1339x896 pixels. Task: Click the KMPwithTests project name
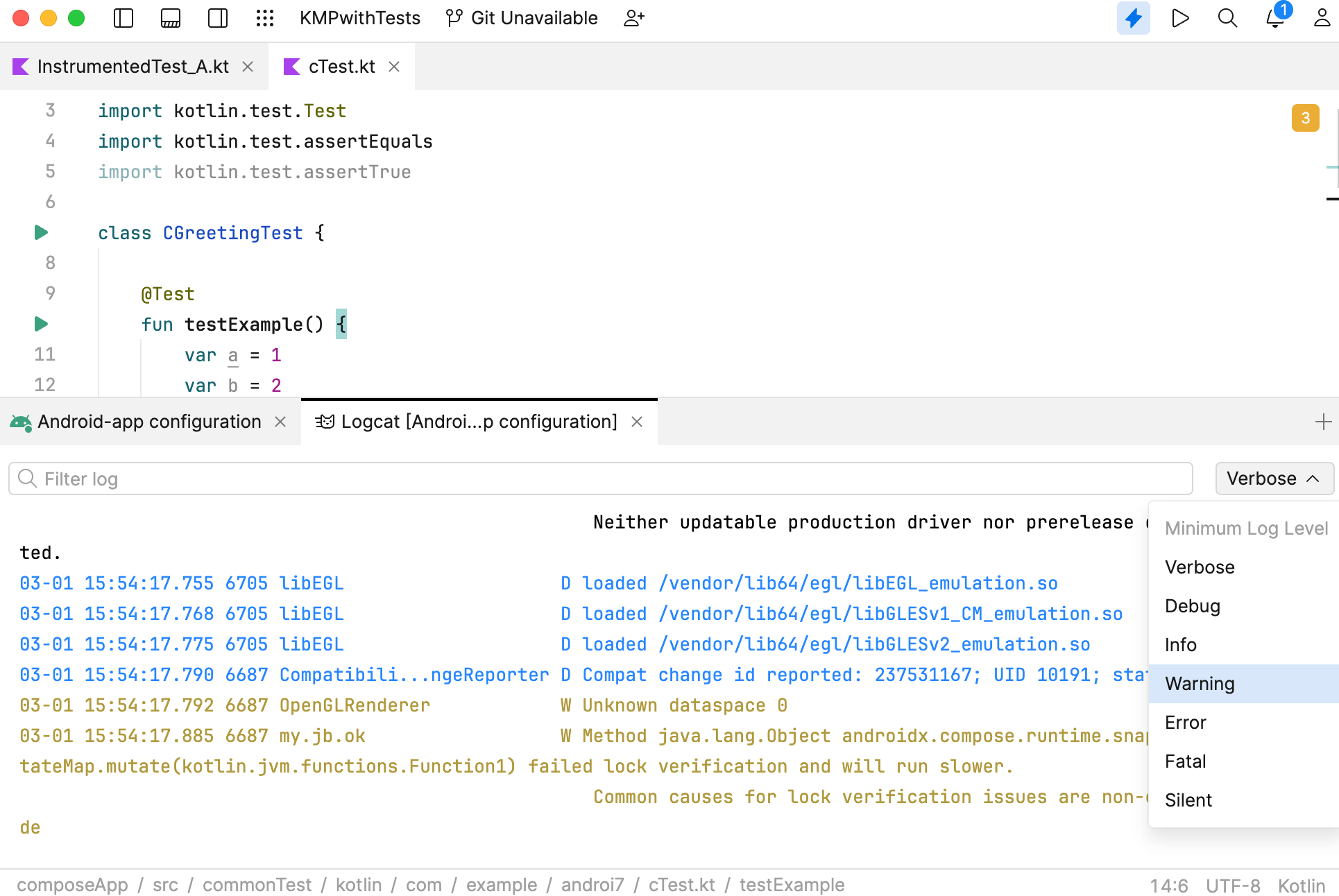359,18
